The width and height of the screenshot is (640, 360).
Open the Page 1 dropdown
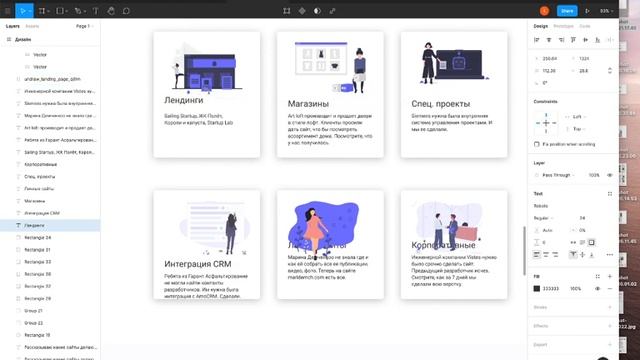tap(85, 26)
